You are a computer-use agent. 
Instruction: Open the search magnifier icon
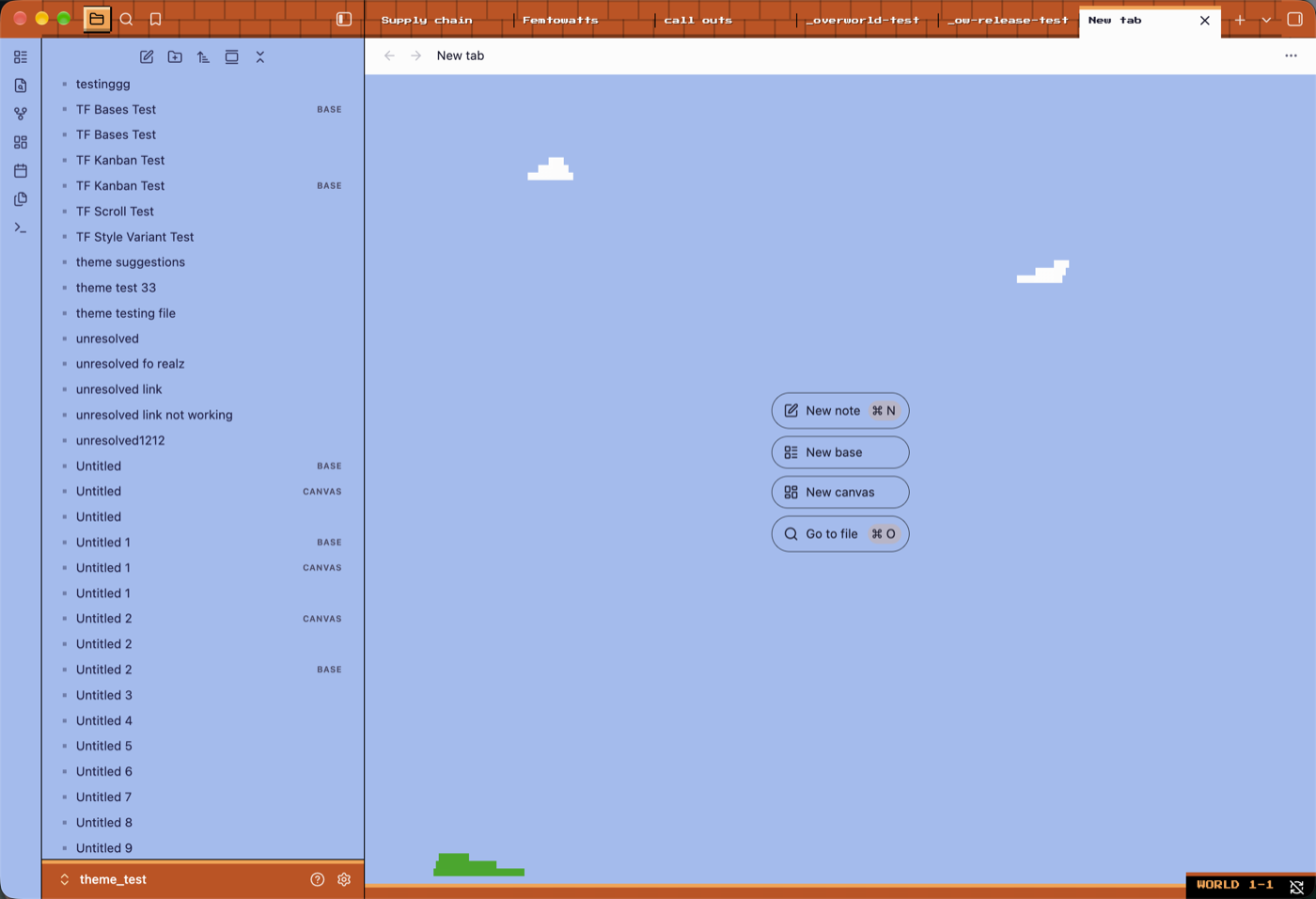tap(126, 19)
